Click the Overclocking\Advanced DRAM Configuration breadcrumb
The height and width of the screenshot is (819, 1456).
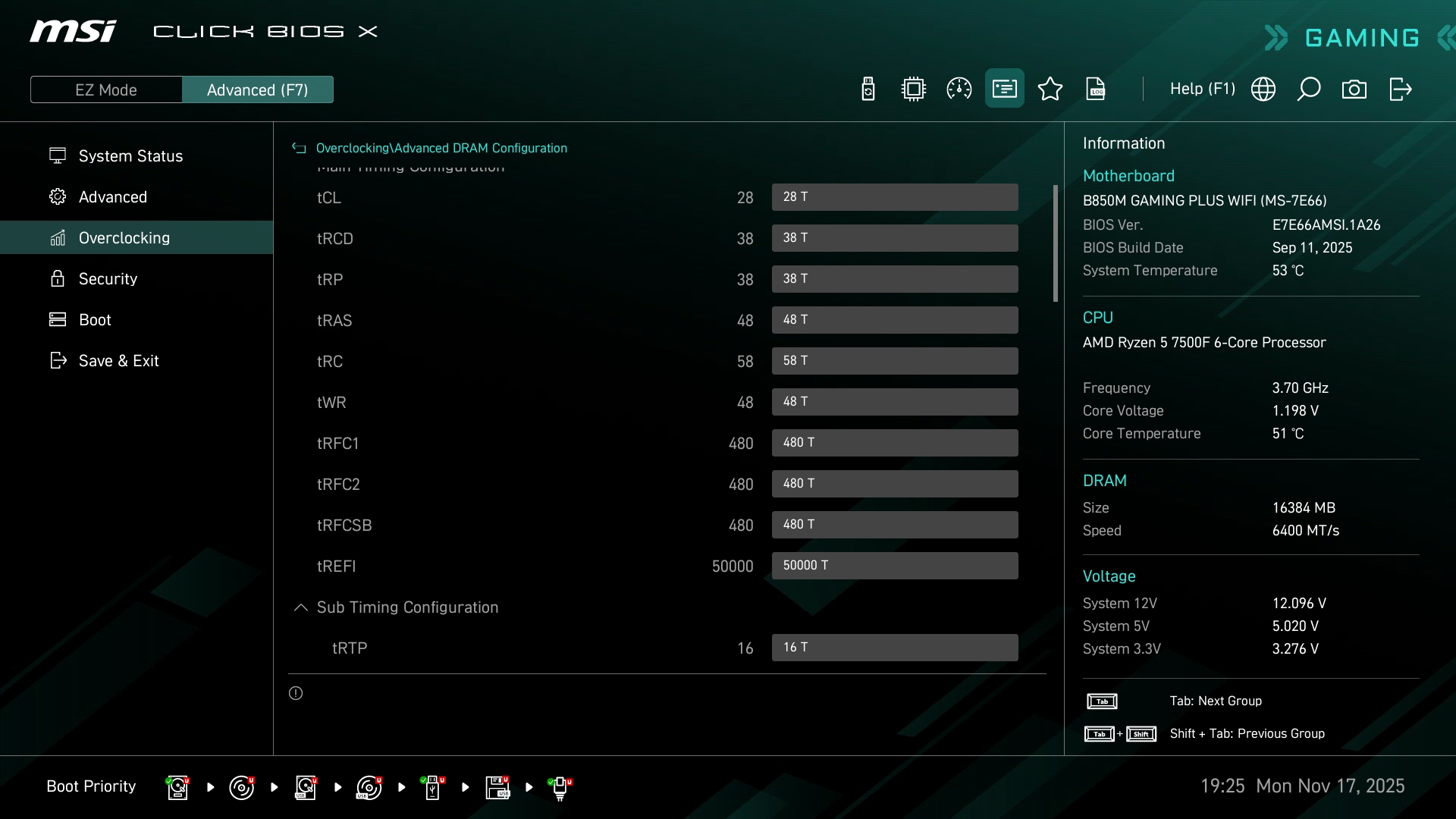tap(441, 148)
